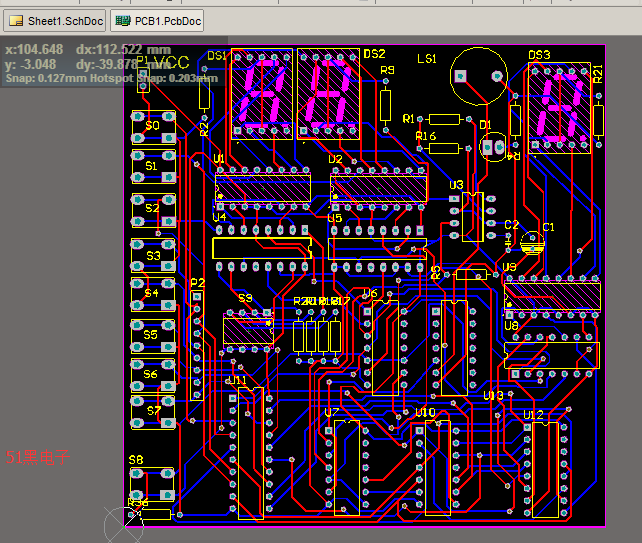Select the D1 LED footprint
642x543 pixels.
click(493, 147)
